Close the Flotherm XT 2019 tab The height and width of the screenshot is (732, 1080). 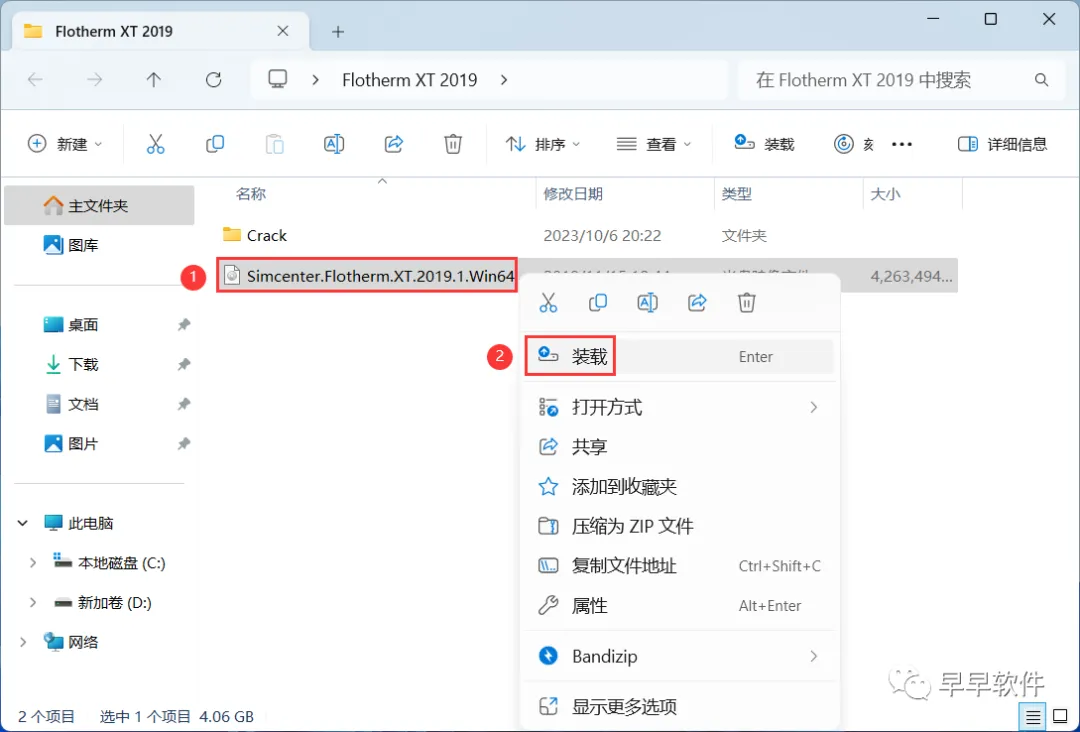point(282,31)
